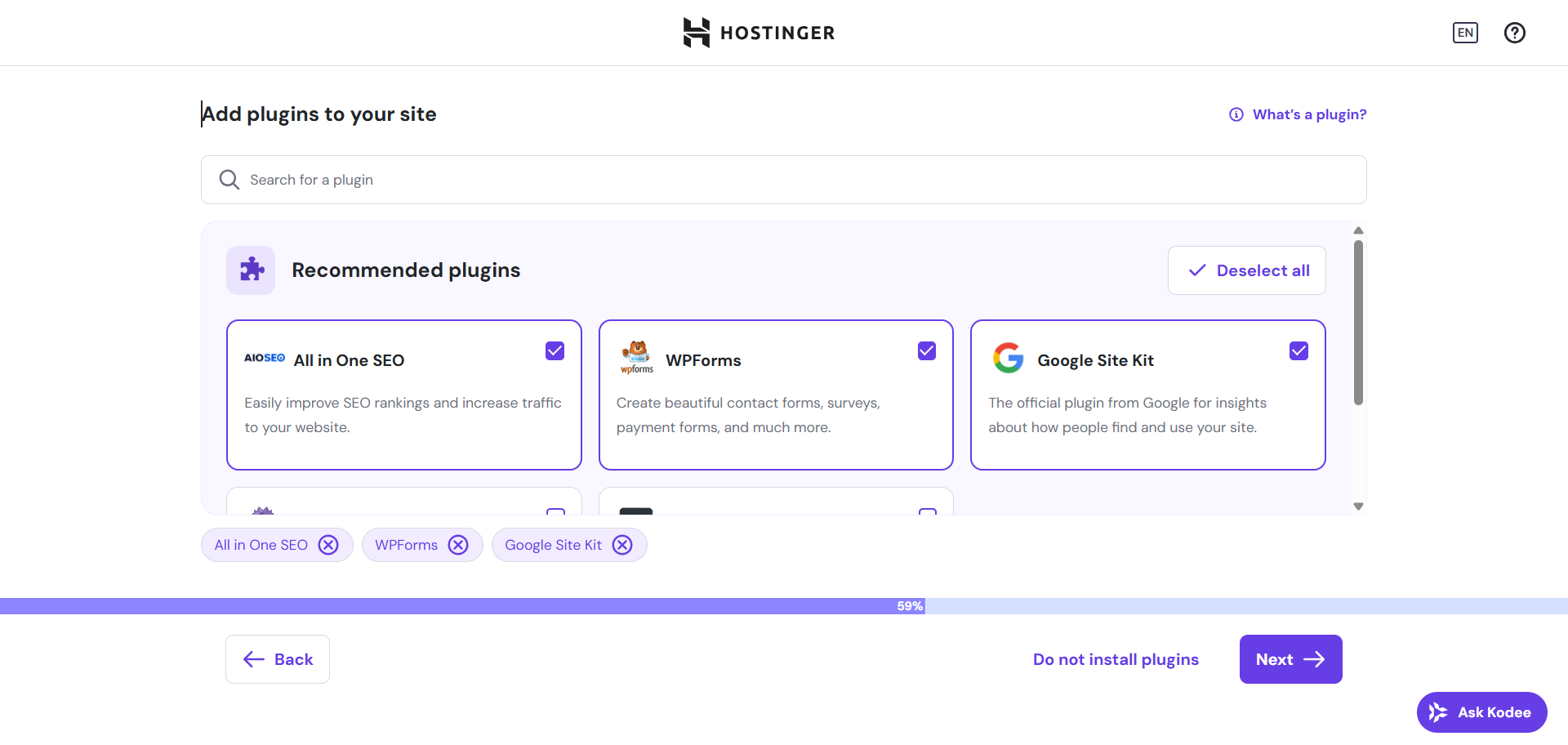Screen dimensions: 1568x745
Task: Open the Ask Kodee chat
Action: (1482, 712)
